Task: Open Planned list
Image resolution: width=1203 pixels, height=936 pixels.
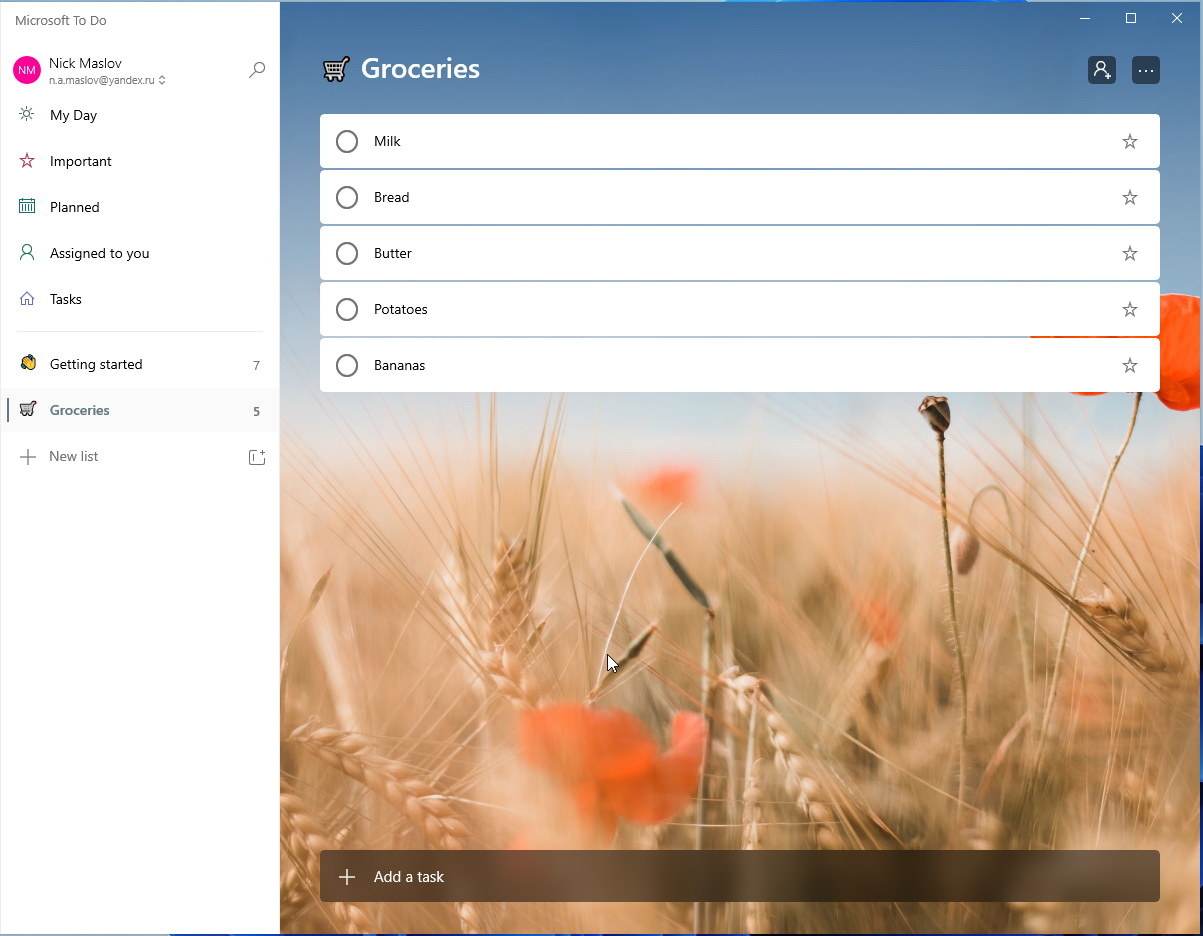Action: [x=140, y=207]
